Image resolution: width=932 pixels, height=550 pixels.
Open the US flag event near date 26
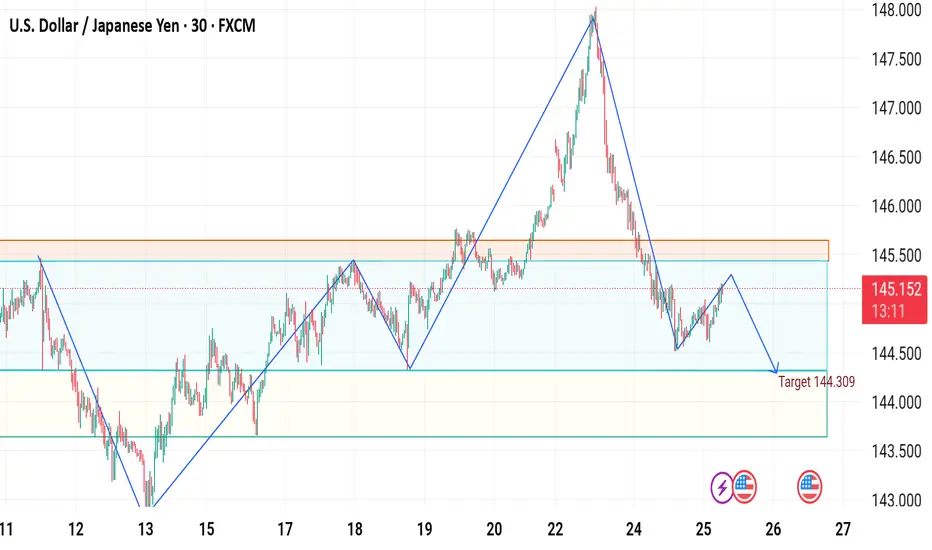[810, 487]
